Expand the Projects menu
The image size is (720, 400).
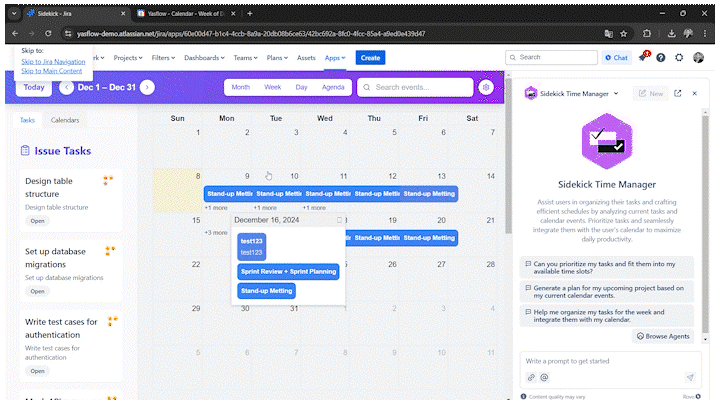[128, 58]
